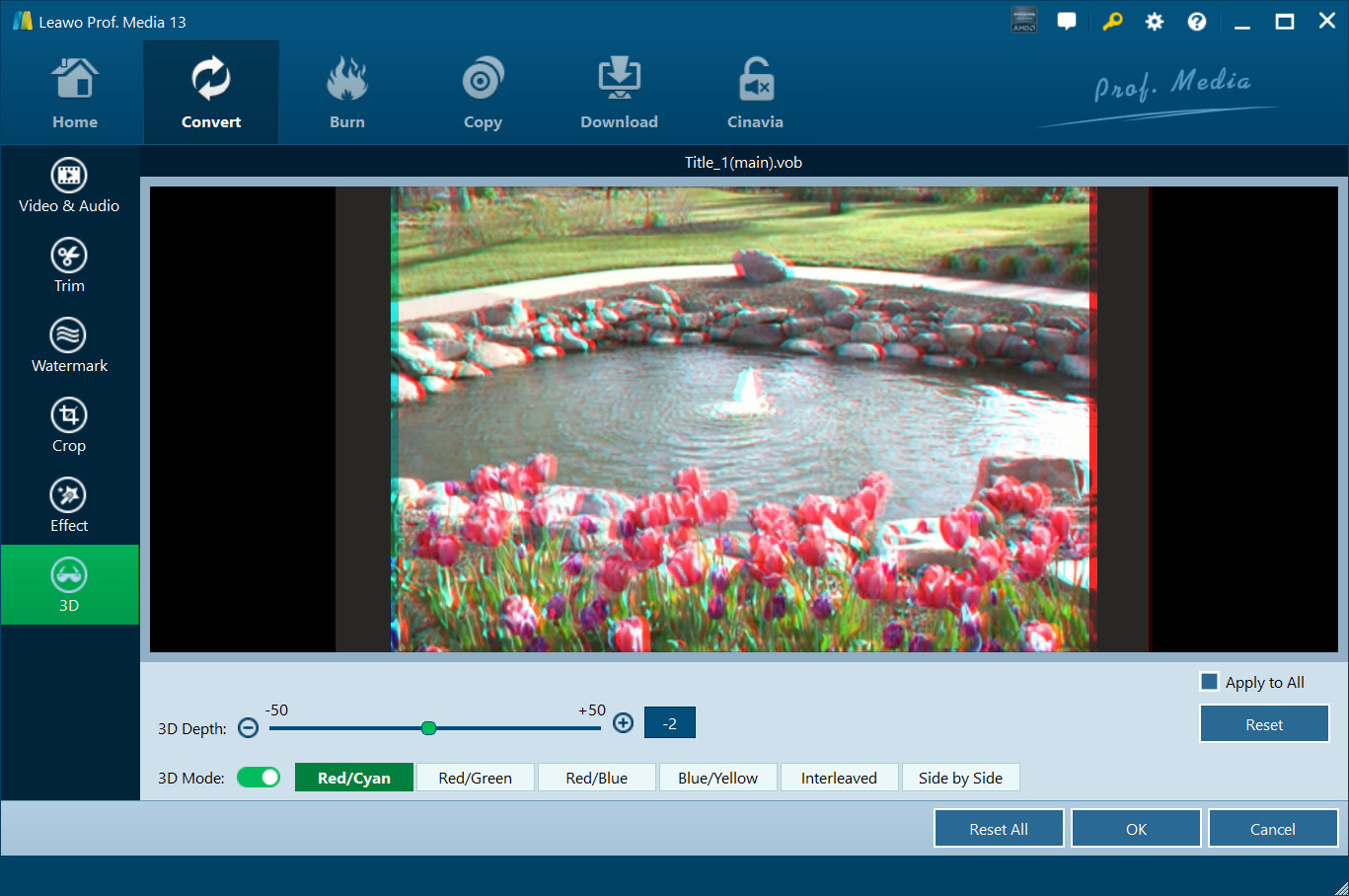Open the help question mark icon

(1196, 22)
